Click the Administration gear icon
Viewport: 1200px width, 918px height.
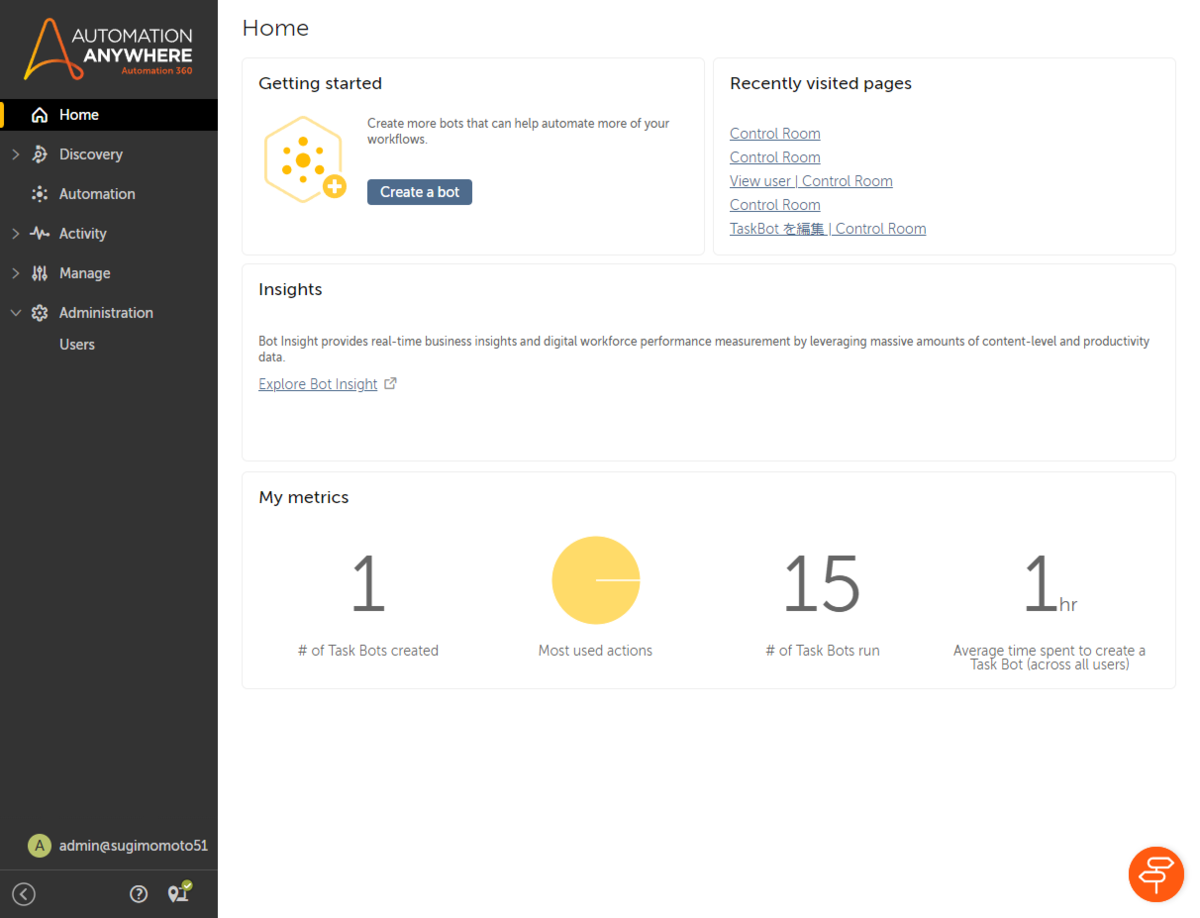click(x=40, y=313)
